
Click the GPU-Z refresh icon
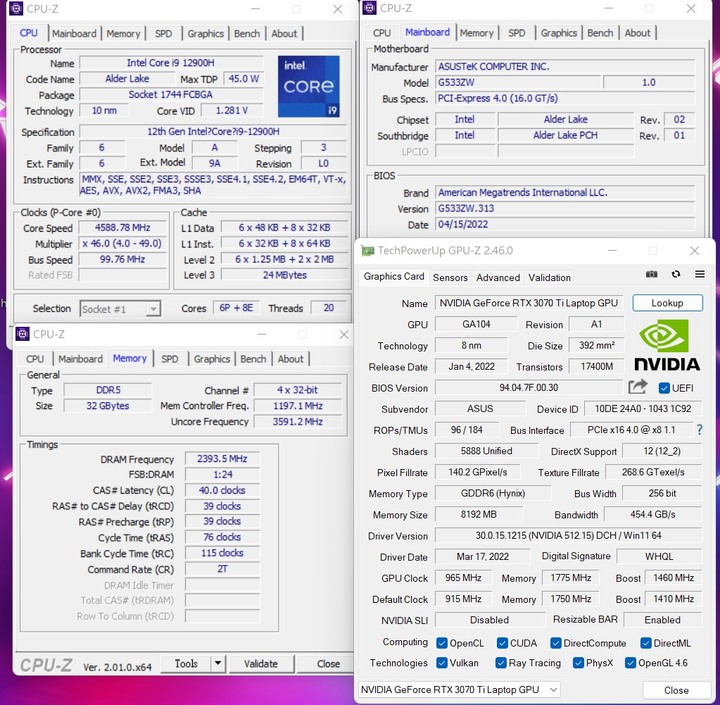click(x=675, y=274)
